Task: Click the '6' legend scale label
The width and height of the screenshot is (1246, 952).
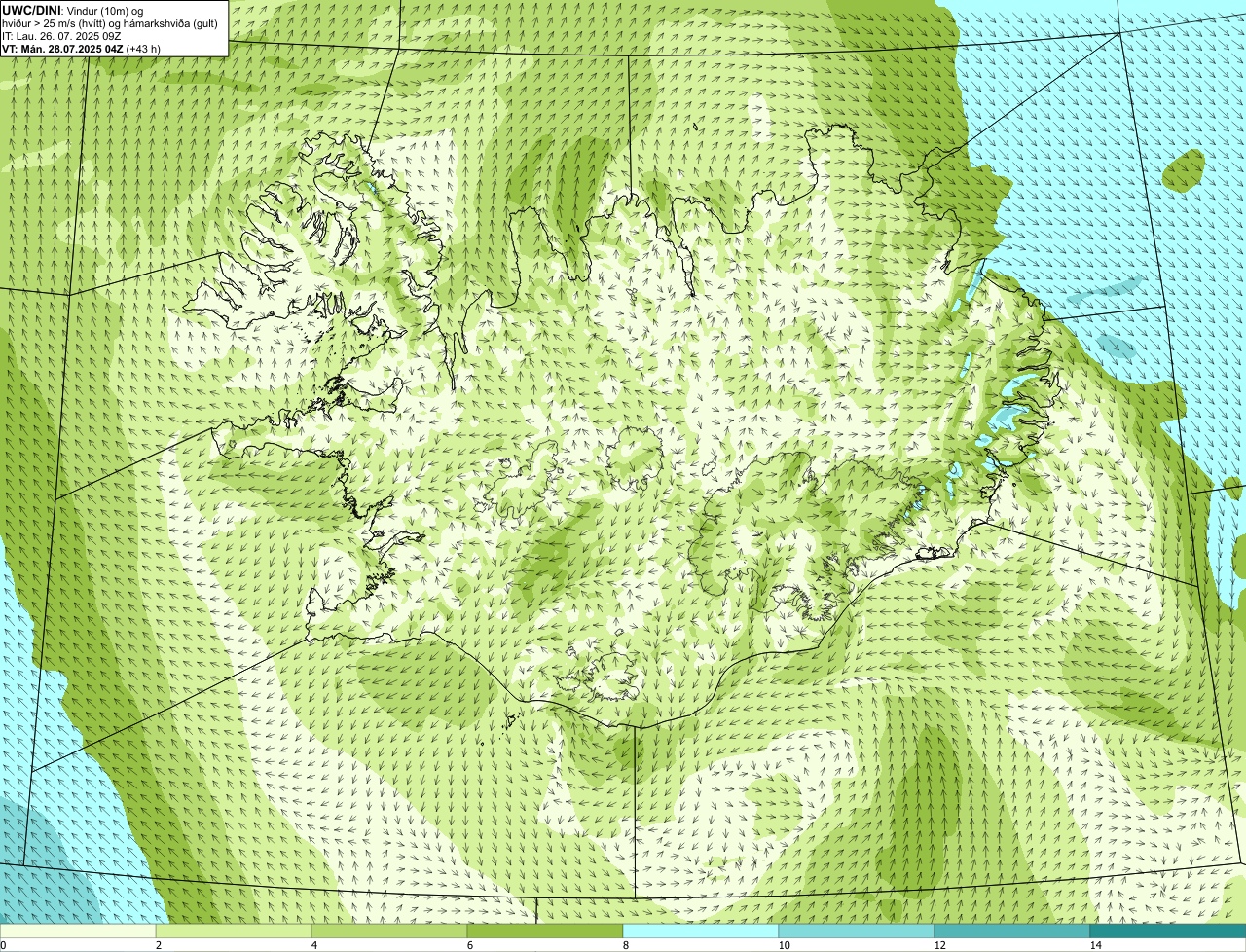Action: [469, 945]
